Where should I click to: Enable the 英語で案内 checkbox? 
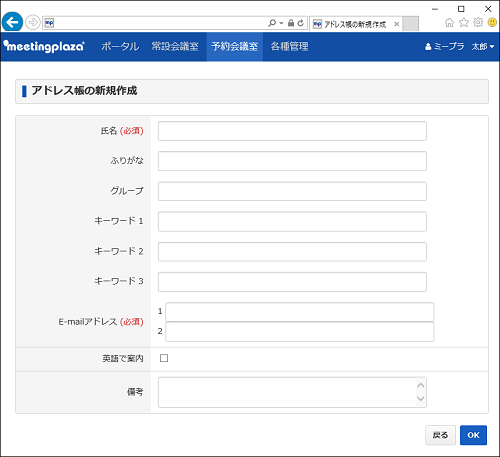point(164,358)
